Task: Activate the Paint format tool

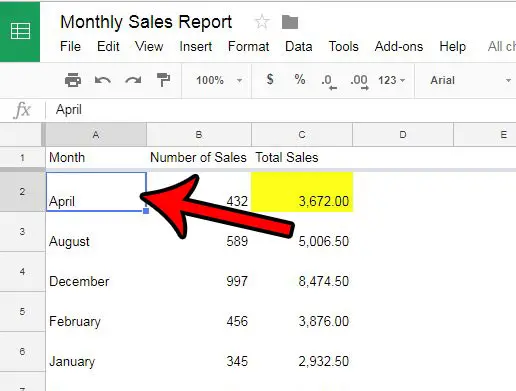Action: click(163, 80)
